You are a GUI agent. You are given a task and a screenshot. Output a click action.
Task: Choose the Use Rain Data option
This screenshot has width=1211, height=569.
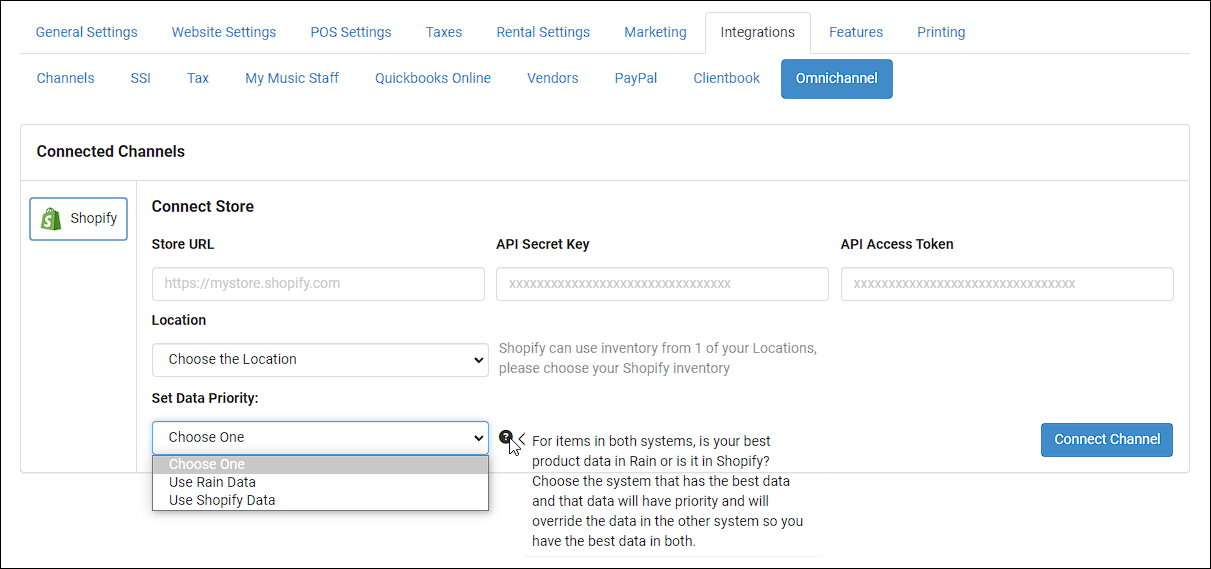click(320, 482)
